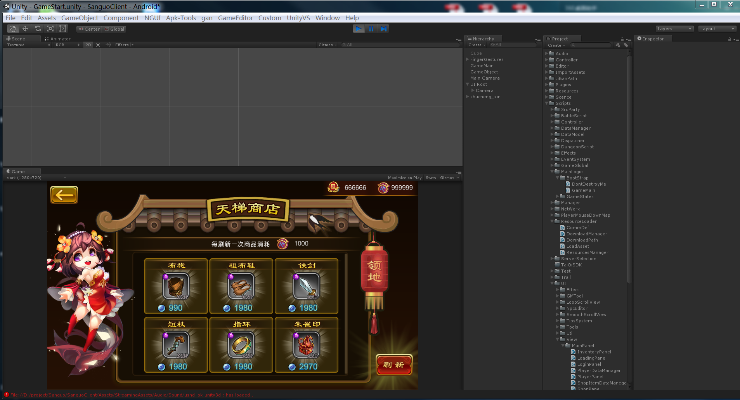The height and width of the screenshot is (400, 740).
Task: Open the Layout dropdown
Action: pos(710,29)
